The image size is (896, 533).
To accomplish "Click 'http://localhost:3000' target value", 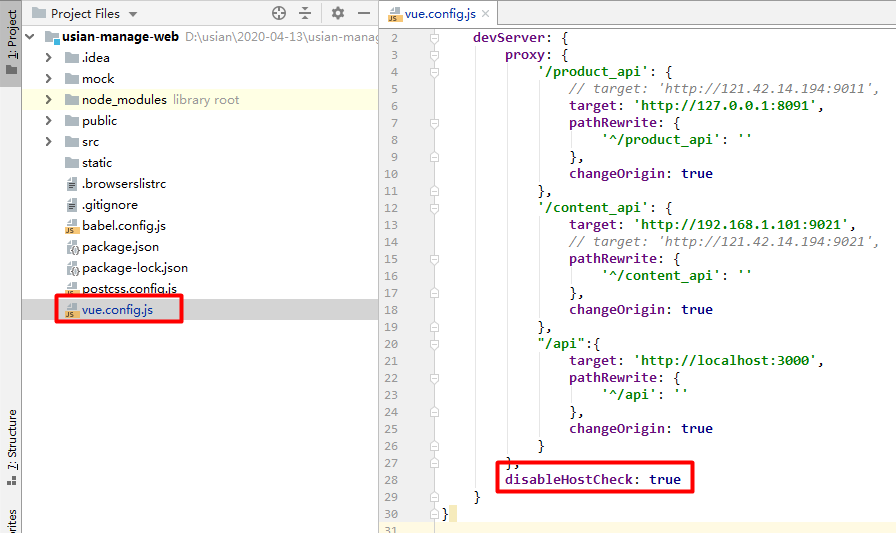I will tap(725, 360).
